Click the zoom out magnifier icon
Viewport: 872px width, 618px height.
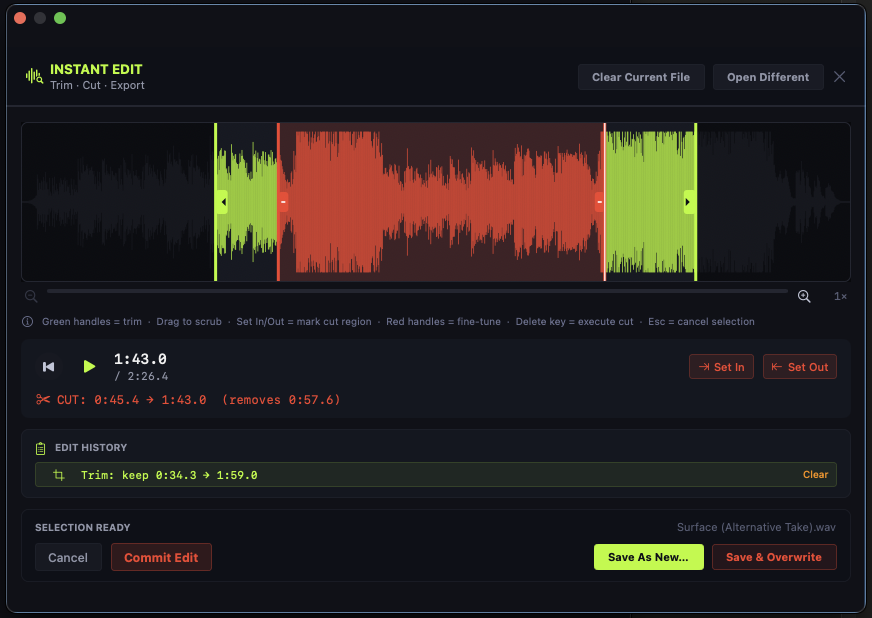click(31, 296)
